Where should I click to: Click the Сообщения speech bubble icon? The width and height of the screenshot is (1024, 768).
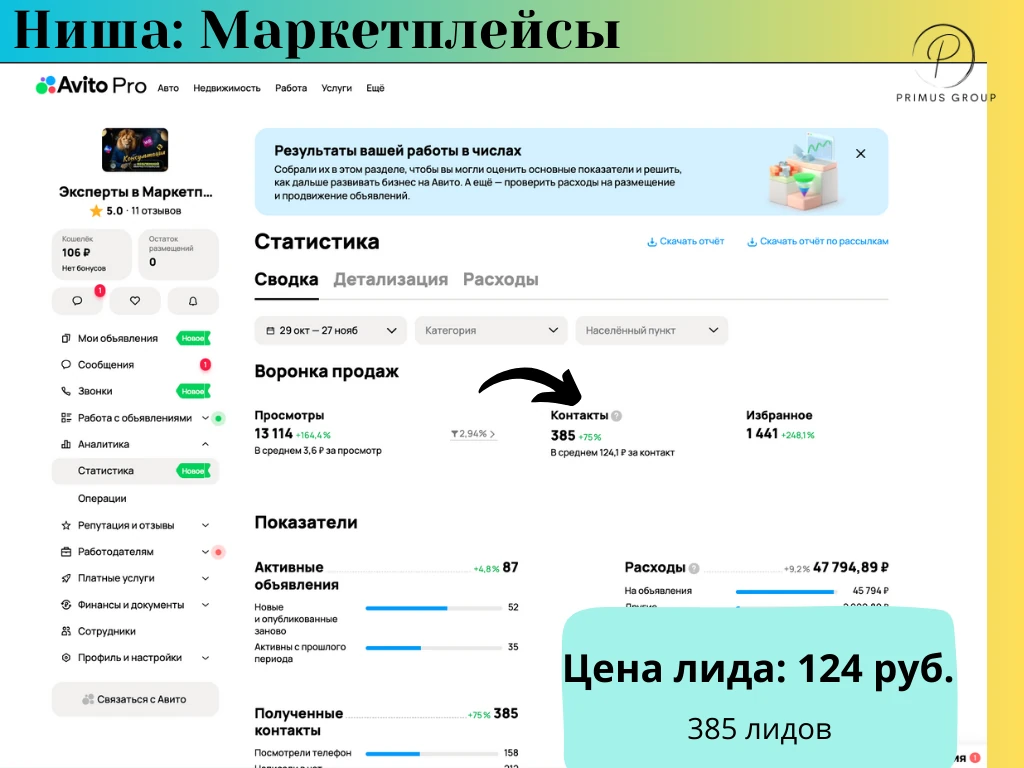(66, 364)
